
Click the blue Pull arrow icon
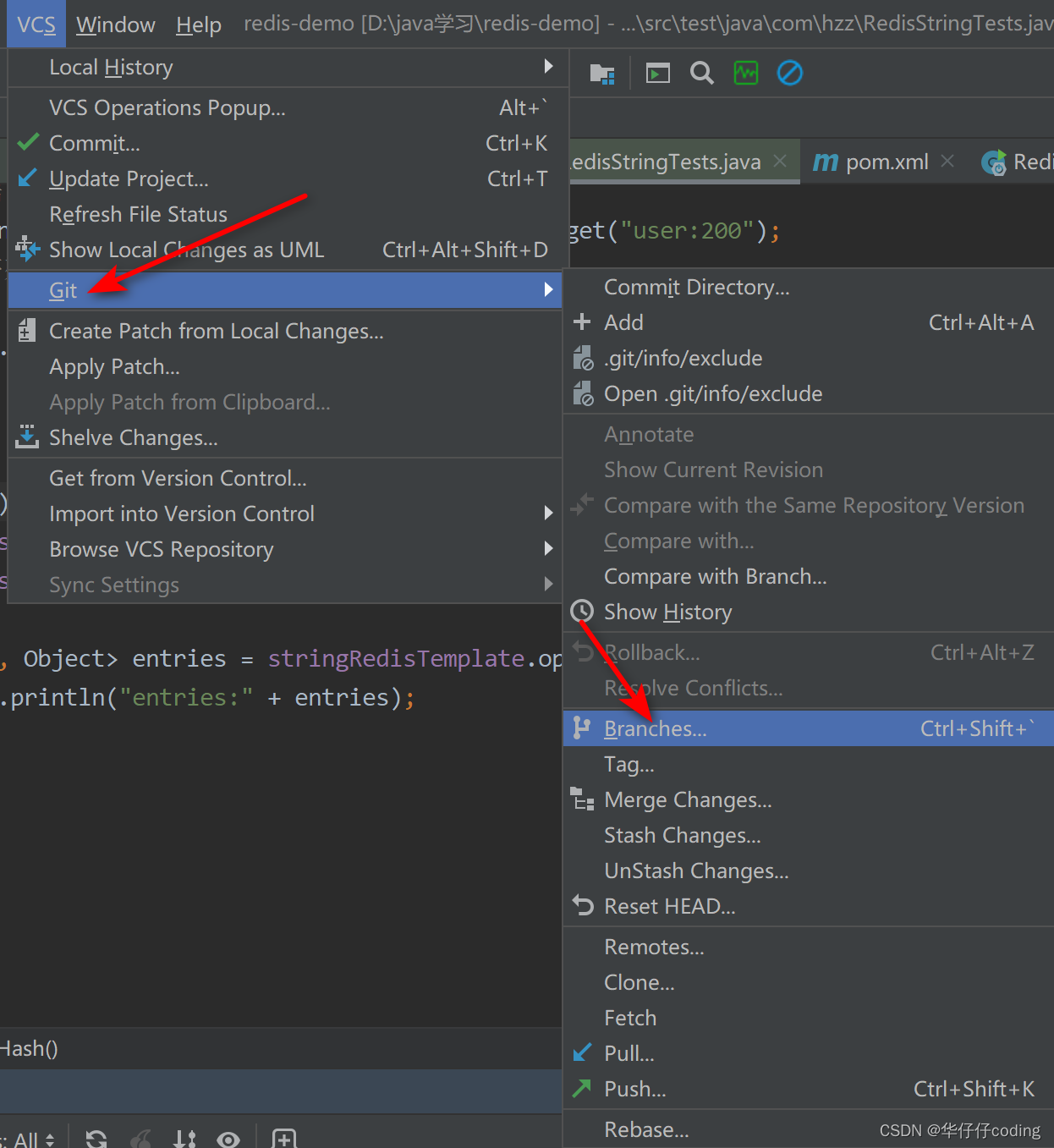[582, 1052]
